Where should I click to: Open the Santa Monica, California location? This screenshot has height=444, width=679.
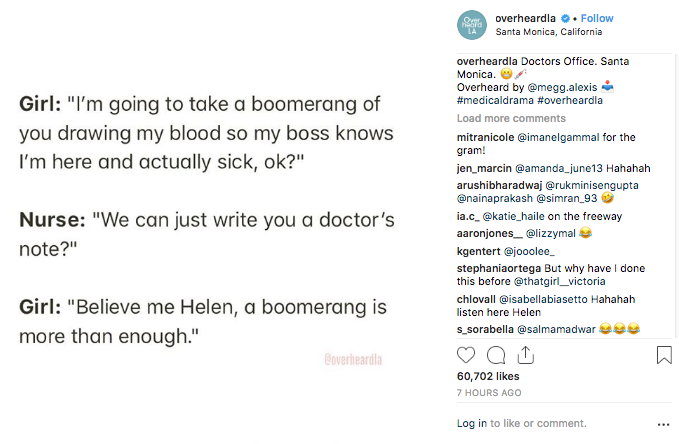pos(549,32)
